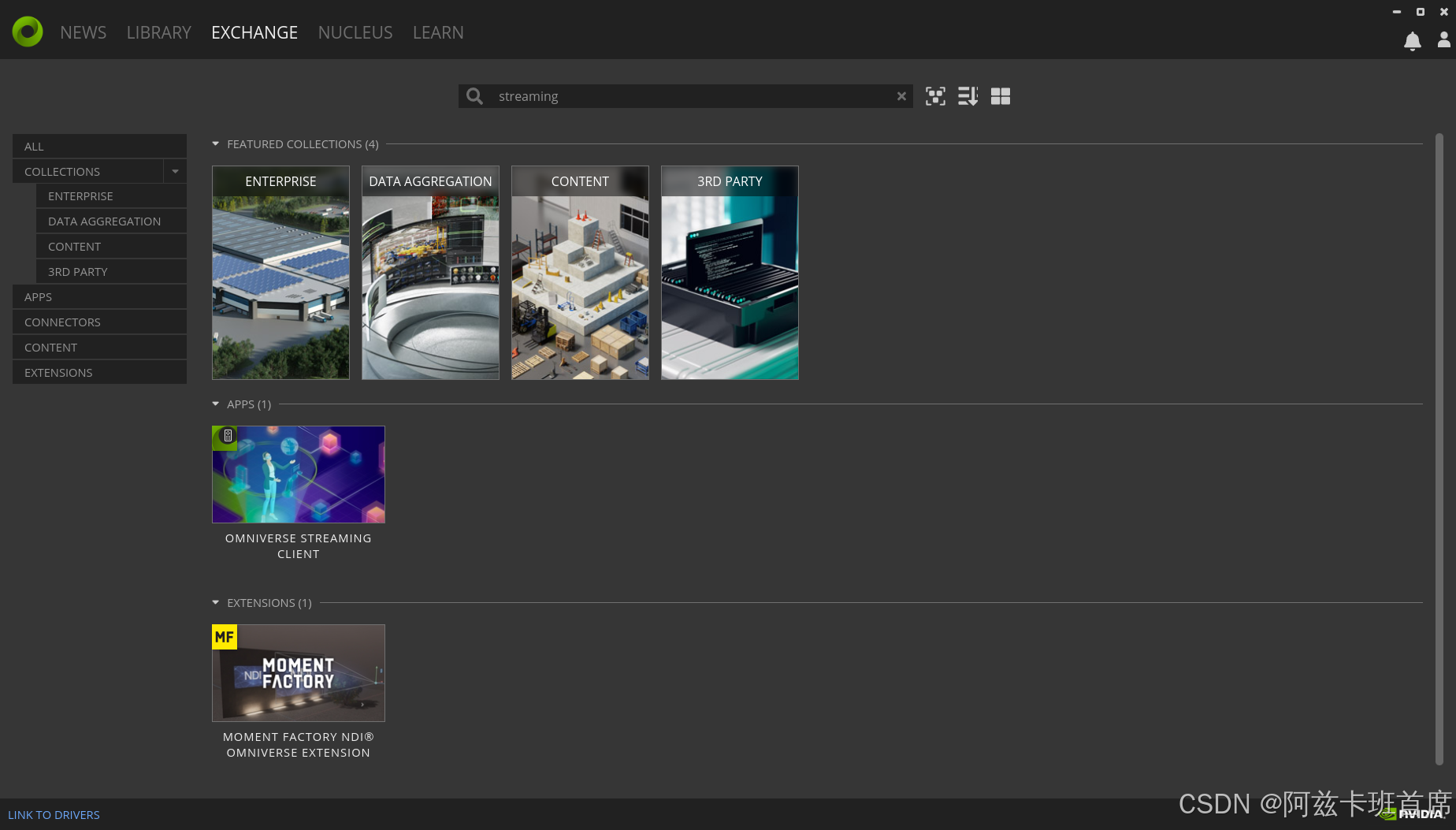Switch to the Library tab

click(158, 32)
